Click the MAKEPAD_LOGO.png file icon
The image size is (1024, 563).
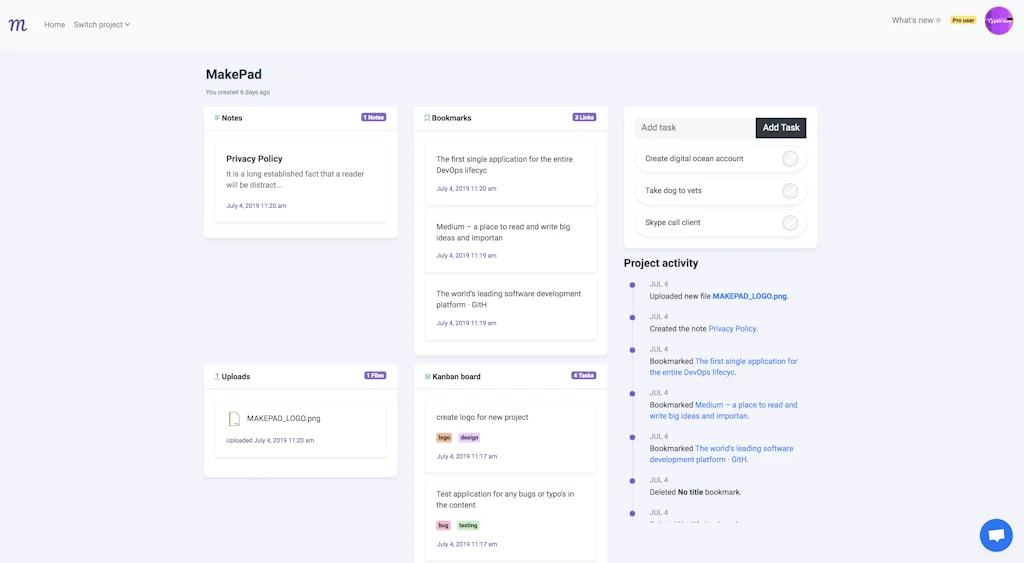click(x=234, y=419)
